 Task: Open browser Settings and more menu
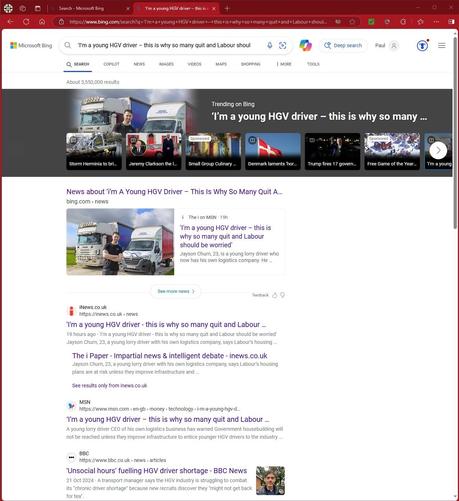[x=436, y=22]
